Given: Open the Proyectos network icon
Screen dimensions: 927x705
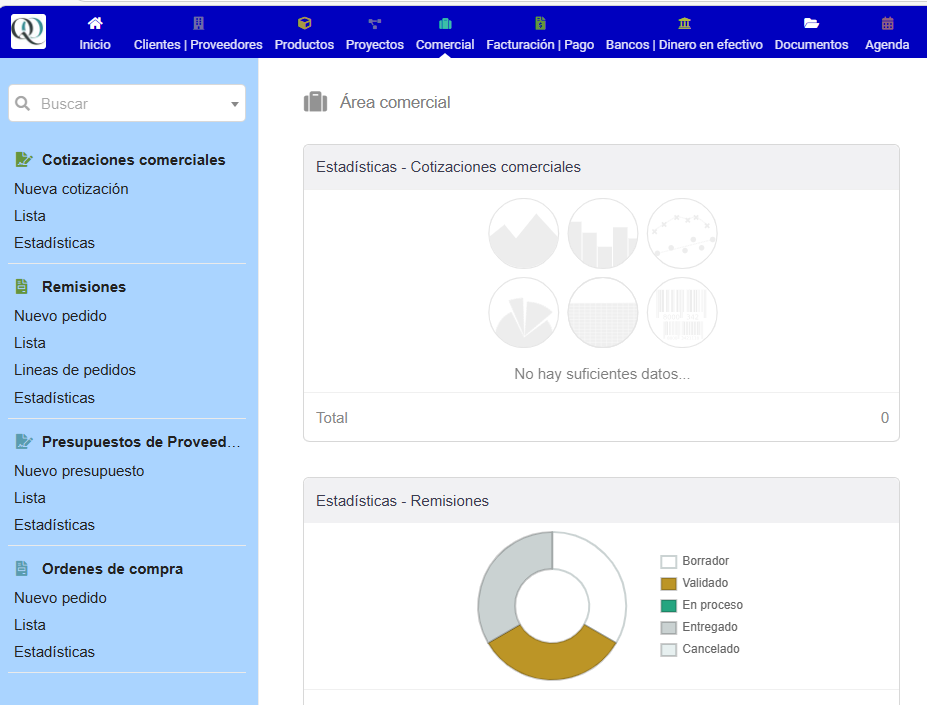Looking at the screenshot, I should pyautogui.click(x=375, y=23).
